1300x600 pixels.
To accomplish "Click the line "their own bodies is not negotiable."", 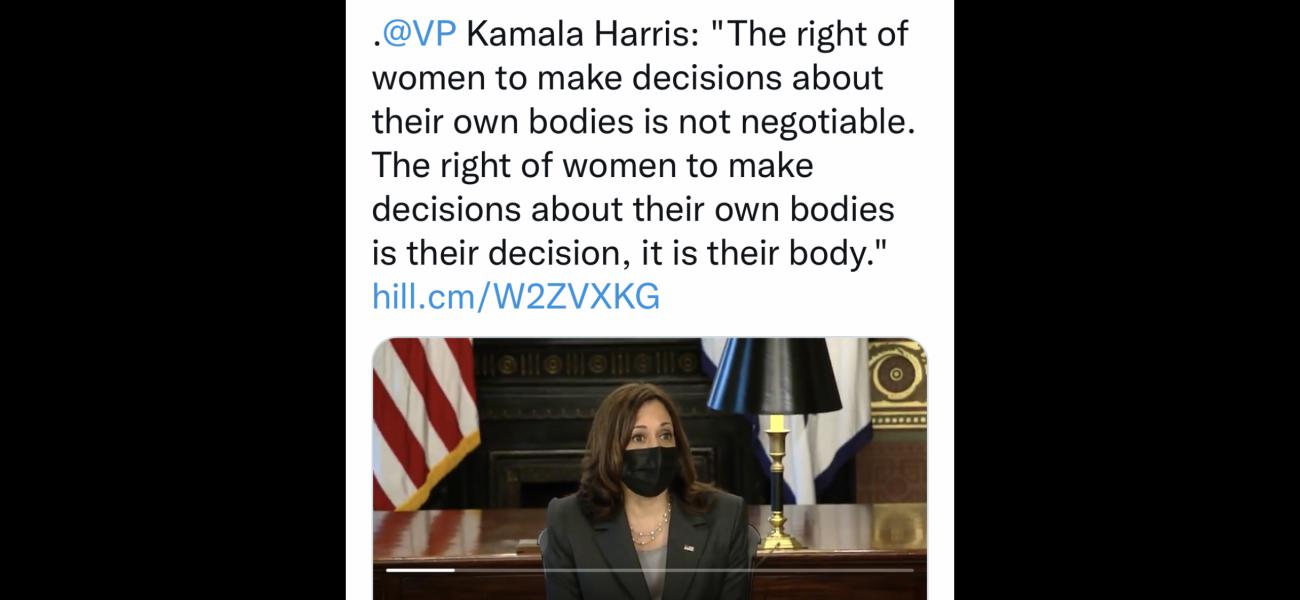I will coord(643,121).
